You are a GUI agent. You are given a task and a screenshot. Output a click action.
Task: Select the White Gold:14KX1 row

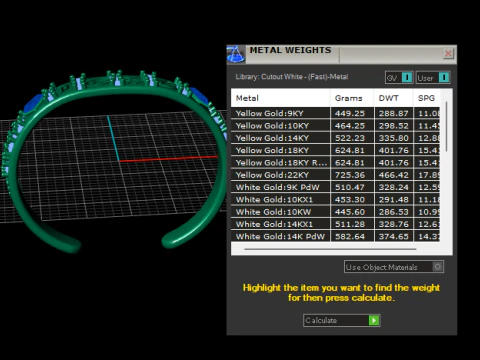[x=335, y=224]
